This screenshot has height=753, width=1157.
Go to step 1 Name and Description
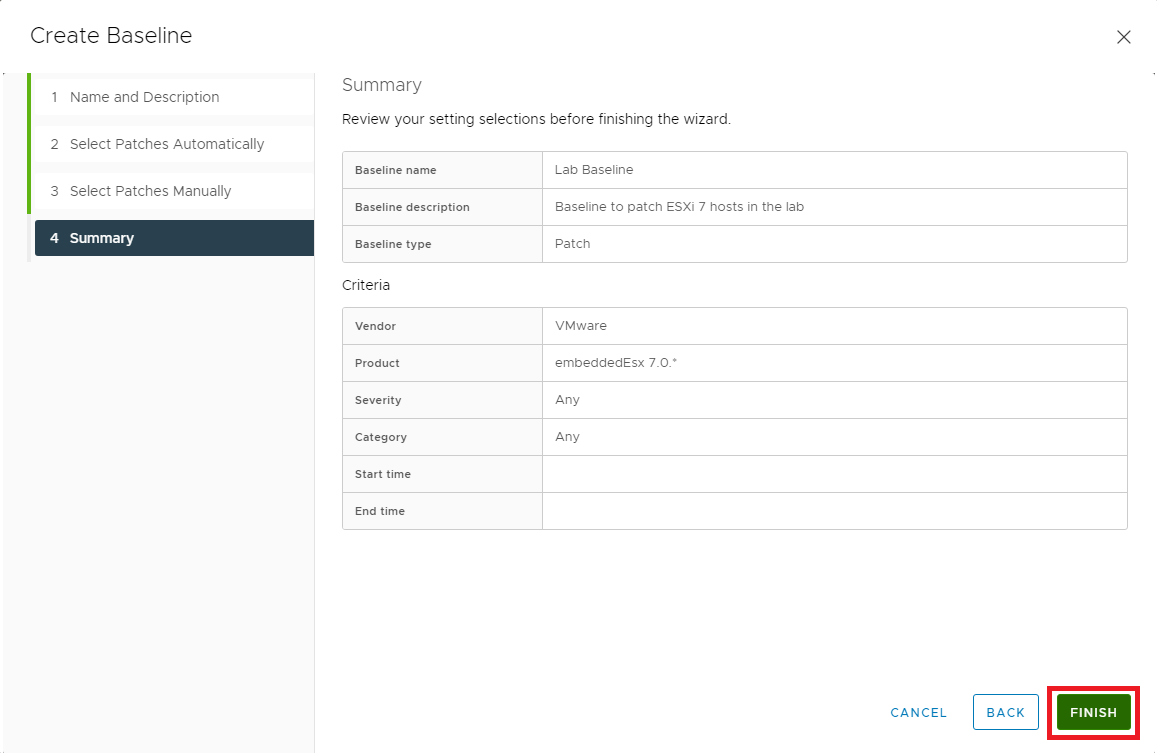144,97
